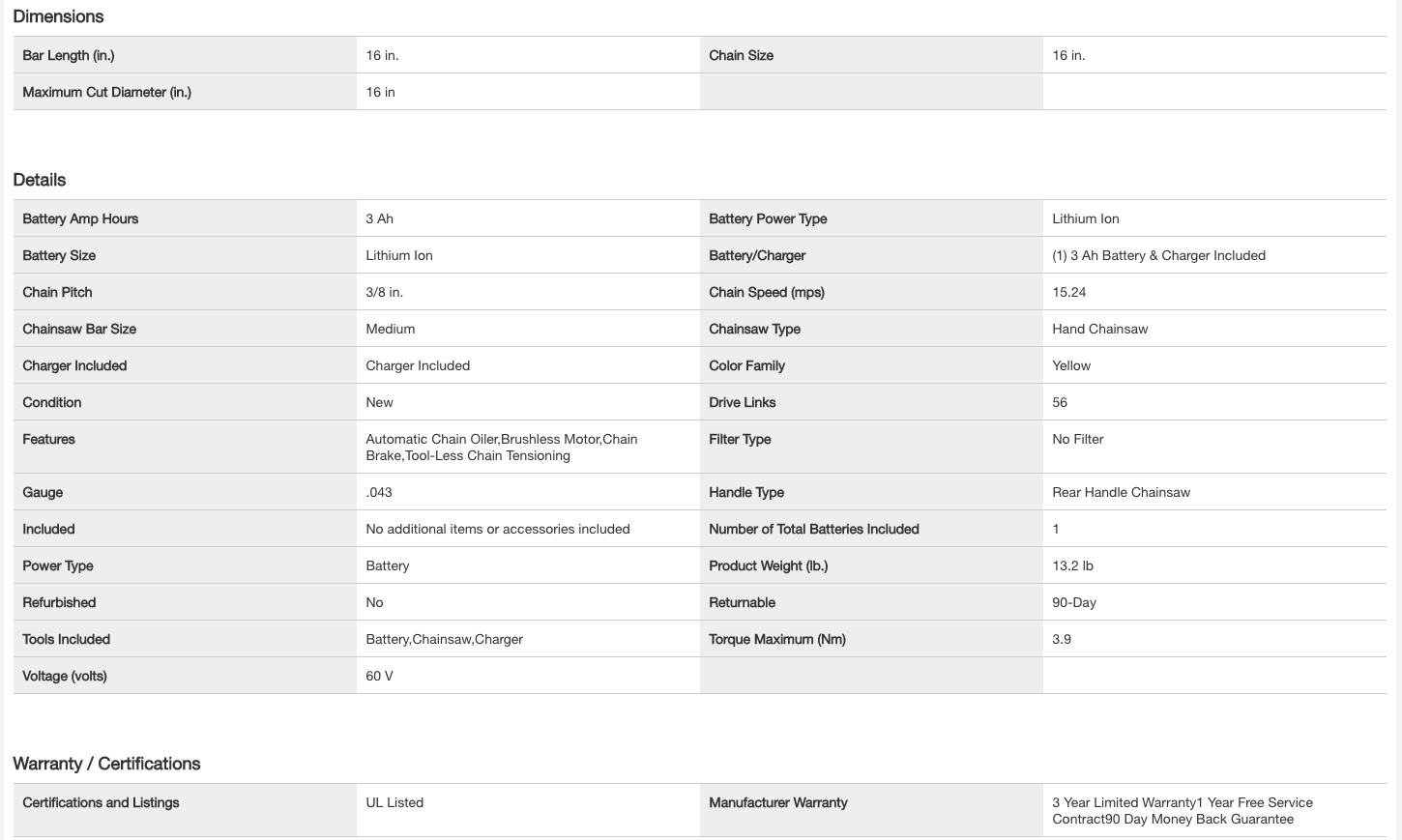
Task: Click the Yellow Color Family value
Action: pos(1071,365)
